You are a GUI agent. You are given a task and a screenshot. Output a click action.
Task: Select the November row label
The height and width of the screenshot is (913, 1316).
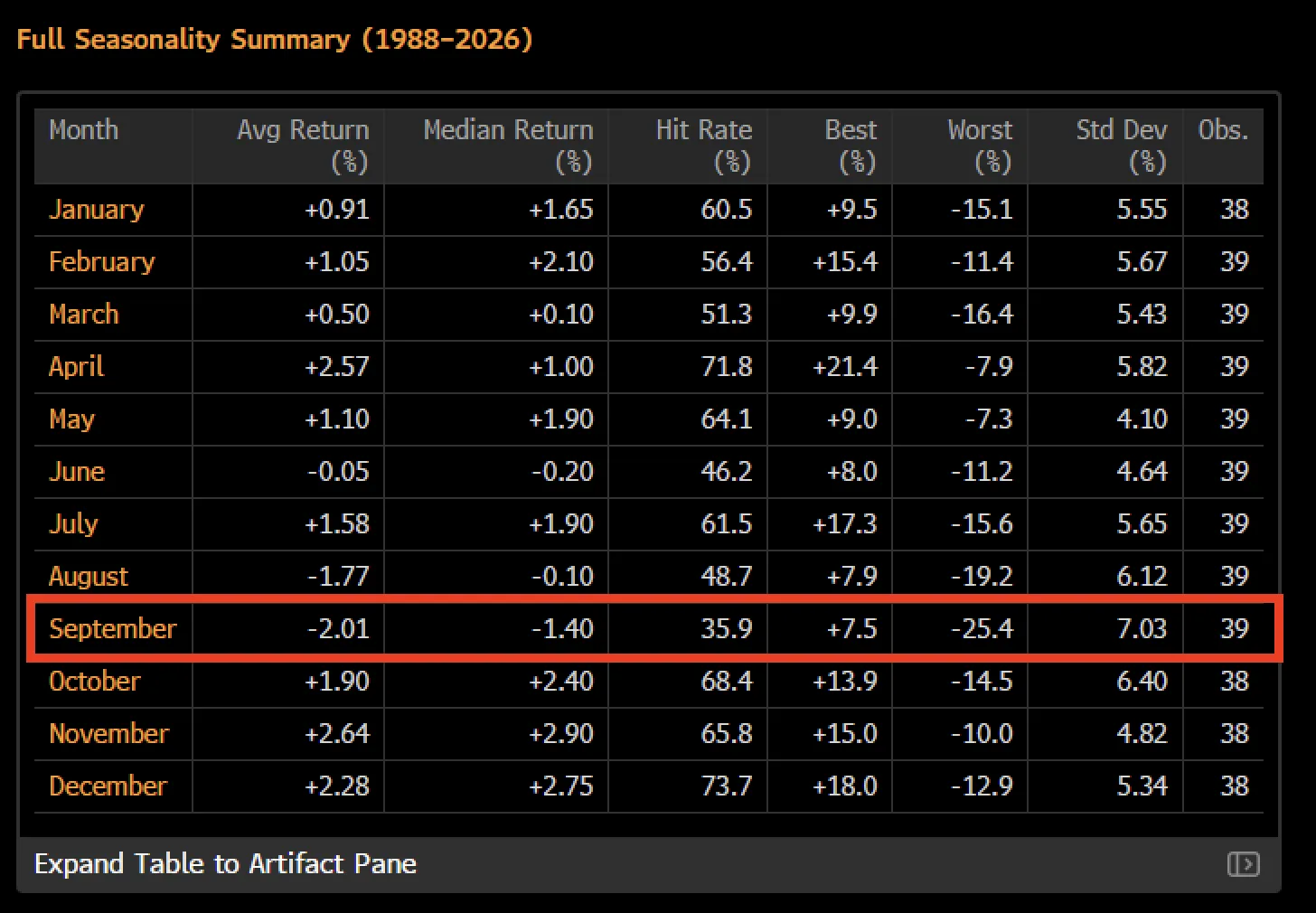click(x=108, y=734)
